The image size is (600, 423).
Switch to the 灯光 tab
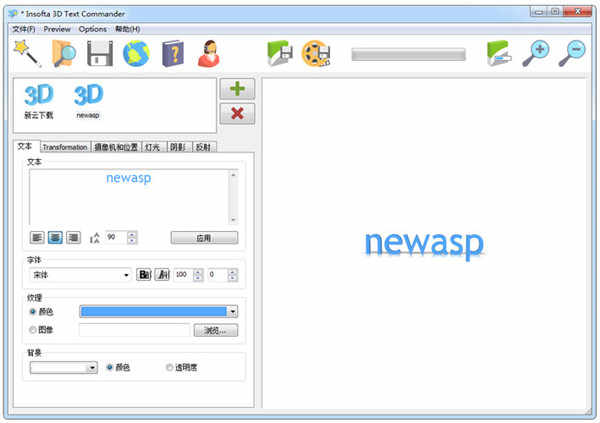point(153,147)
